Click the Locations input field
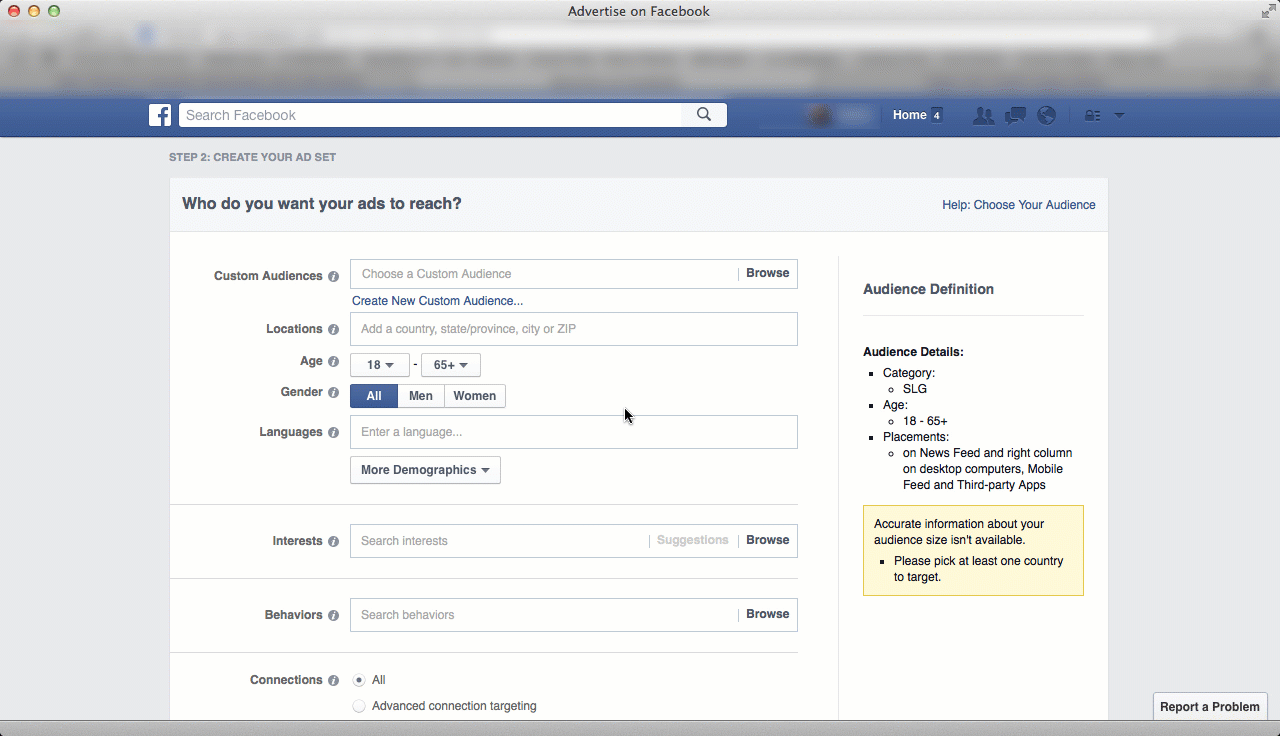This screenshot has width=1280, height=736. pyautogui.click(x=574, y=329)
